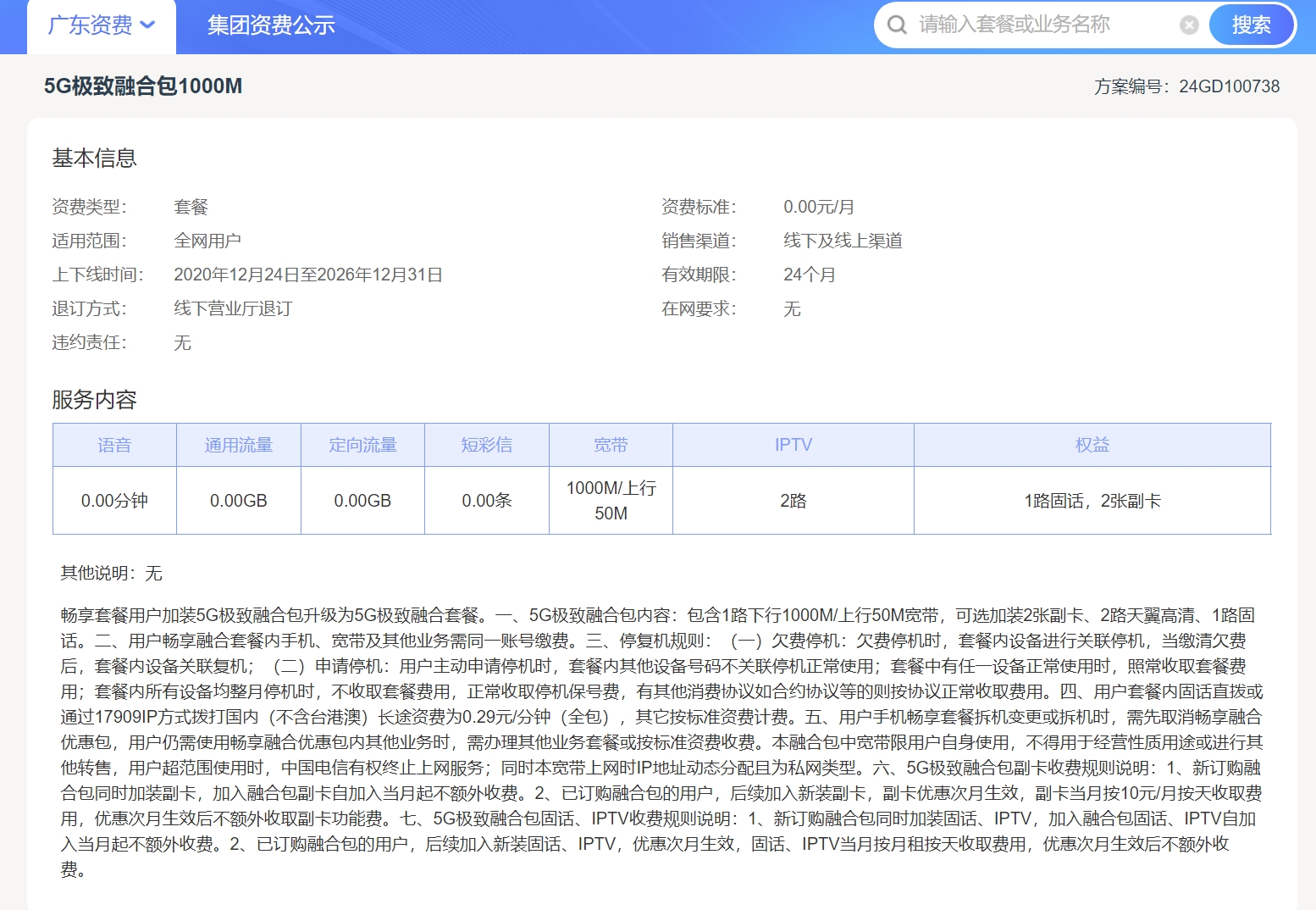Click the 销售渠道 value 线下及线上渠道
Screen dimensions: 1316x910
point(843,241)
